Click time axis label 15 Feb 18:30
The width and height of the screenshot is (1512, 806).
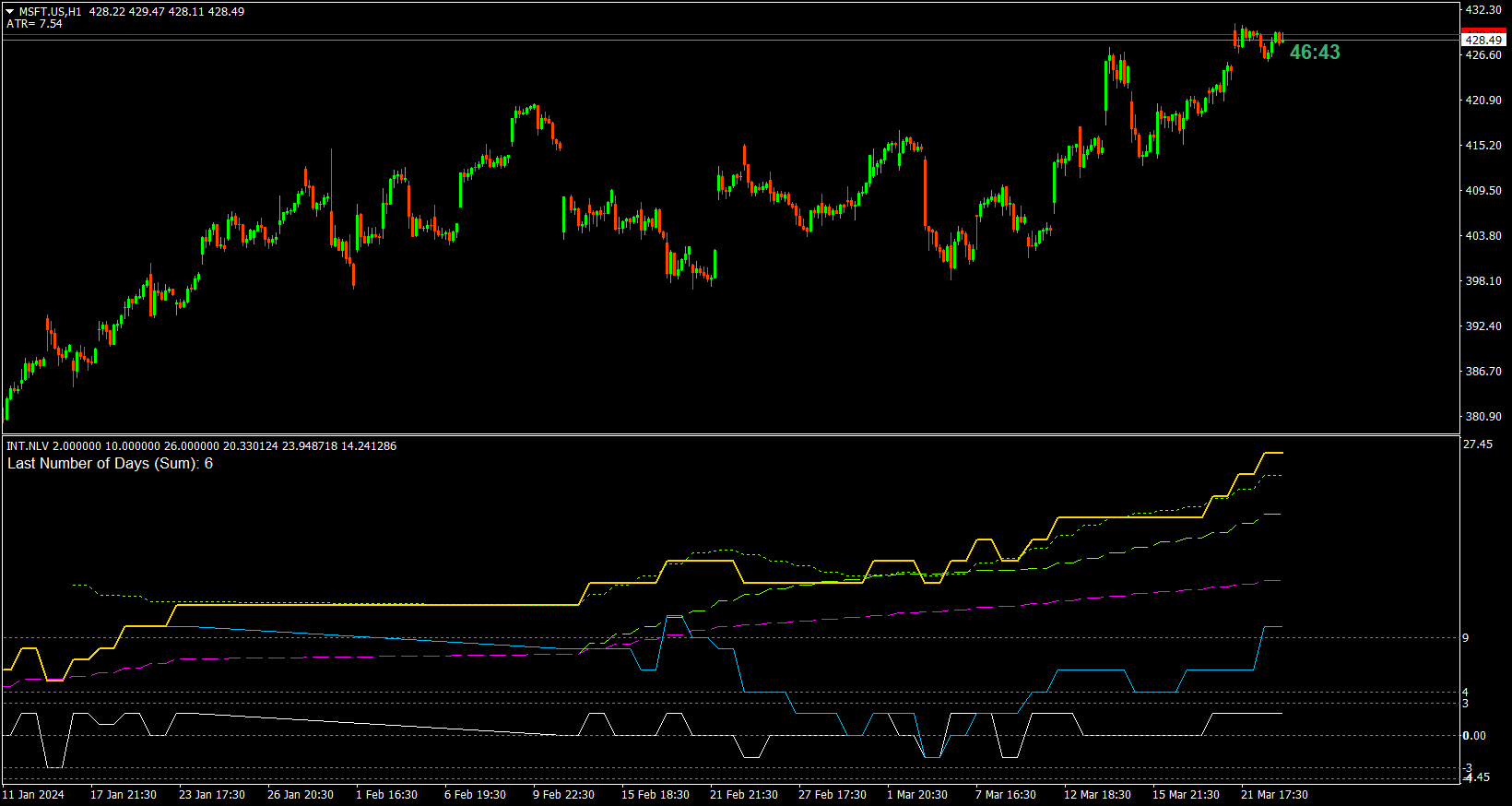pos(656,795)
